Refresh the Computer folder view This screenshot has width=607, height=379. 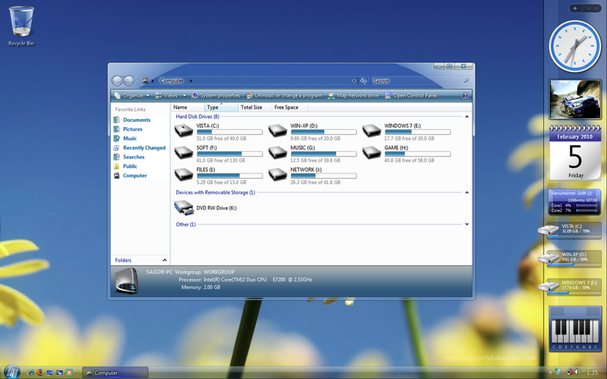click(363, 81)
